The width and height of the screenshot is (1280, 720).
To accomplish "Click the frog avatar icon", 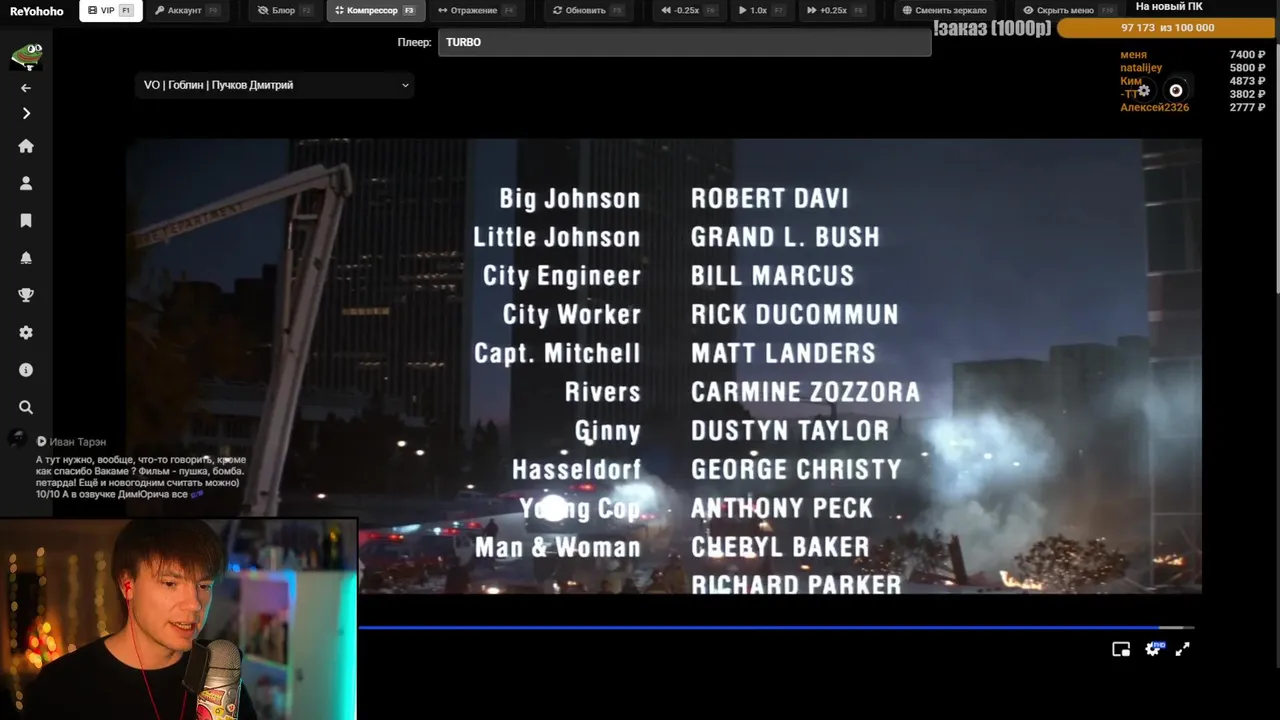I will pyautogui.click(x=26, y=56).
